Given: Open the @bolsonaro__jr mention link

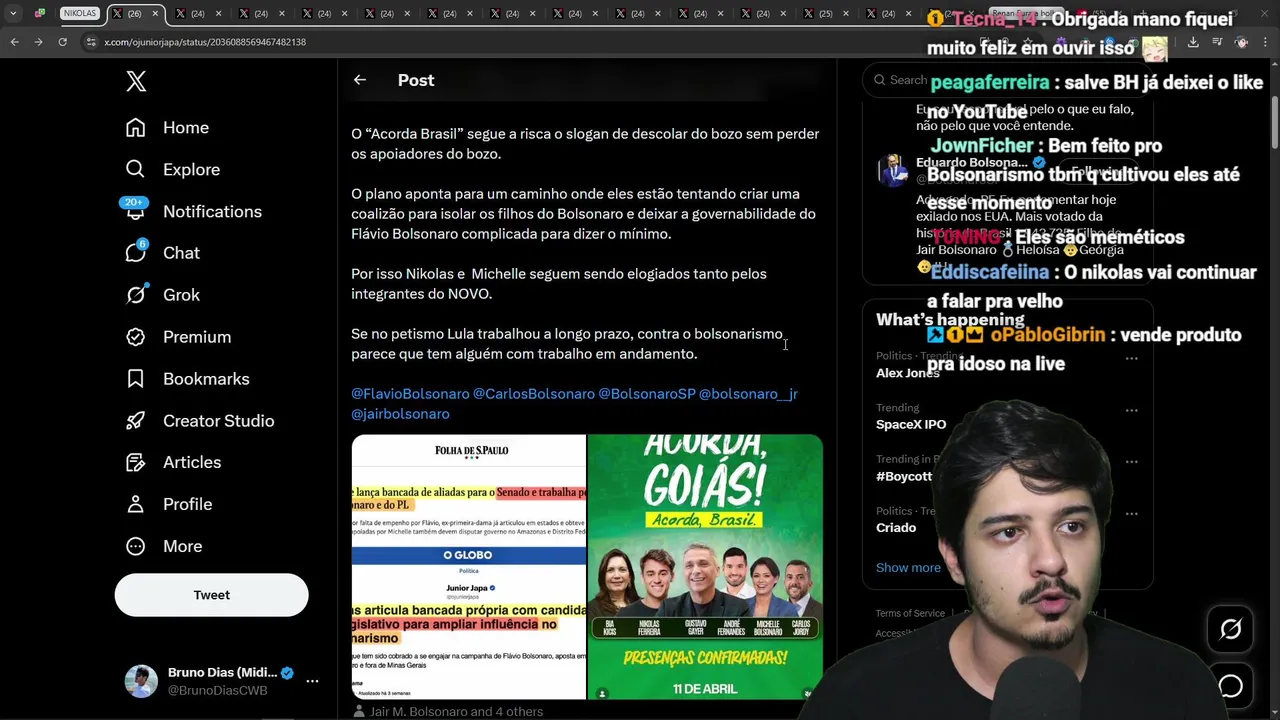Looking at the screenshot, I should coord(748,394).
